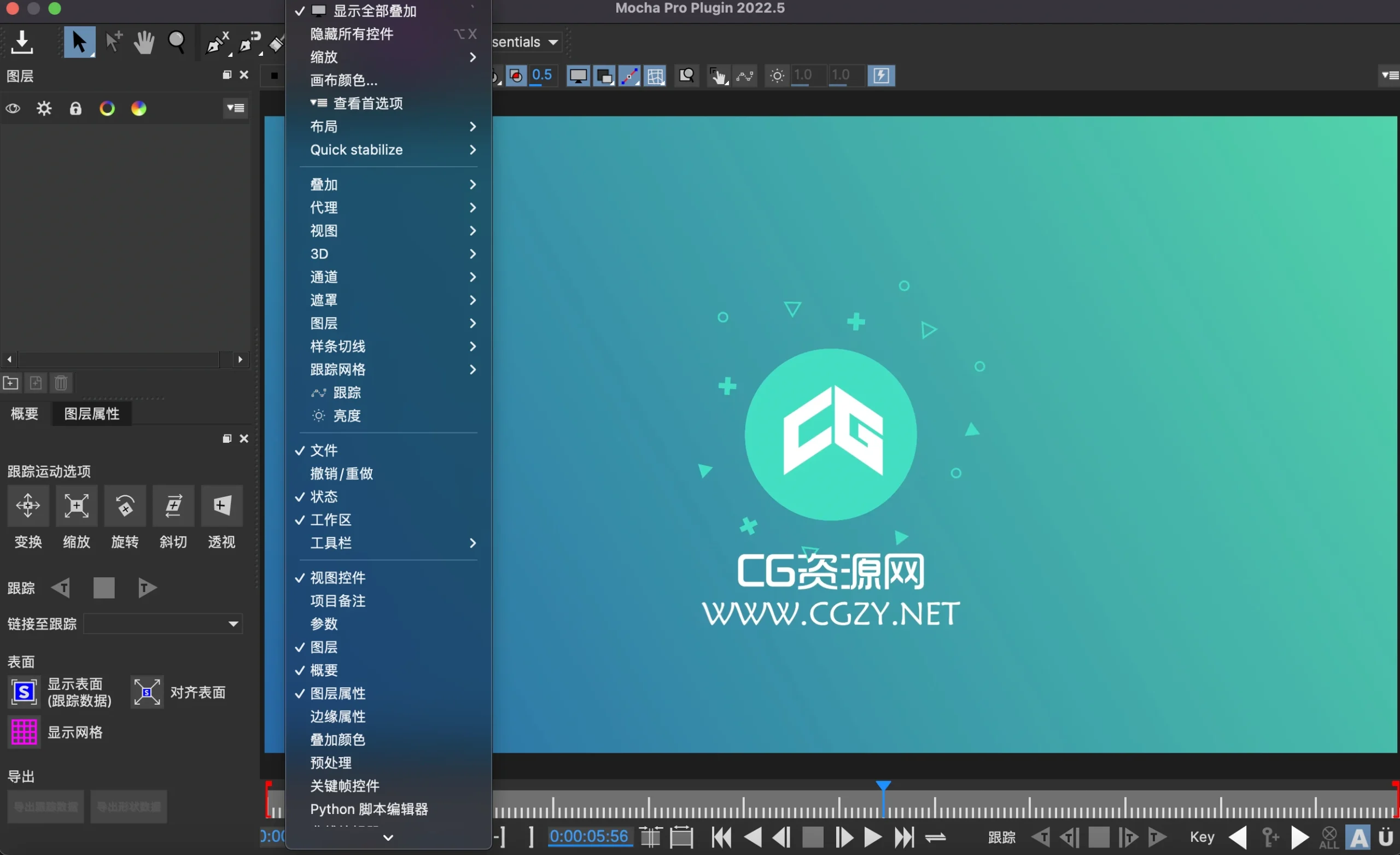
Task: Select the arrow selection tool
Action: tap(79, 42)
